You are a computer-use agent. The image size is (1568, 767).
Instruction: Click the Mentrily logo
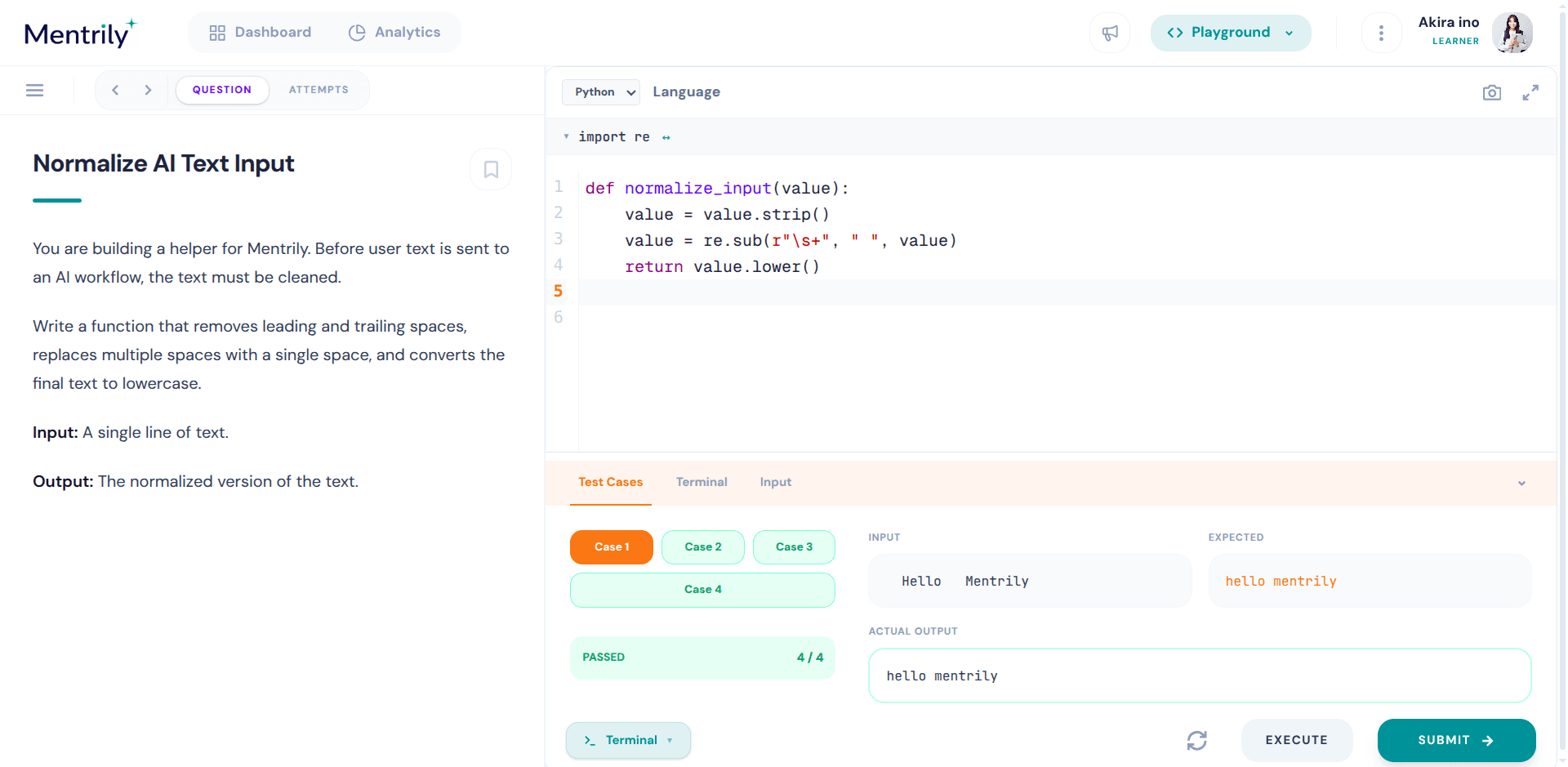point(80,33)
